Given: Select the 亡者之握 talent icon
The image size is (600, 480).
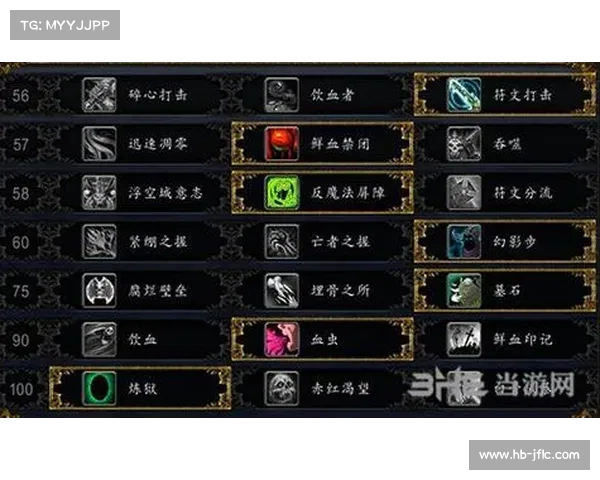Looking at the screenshot, I should pyautogui.click(x=282, y=242).
